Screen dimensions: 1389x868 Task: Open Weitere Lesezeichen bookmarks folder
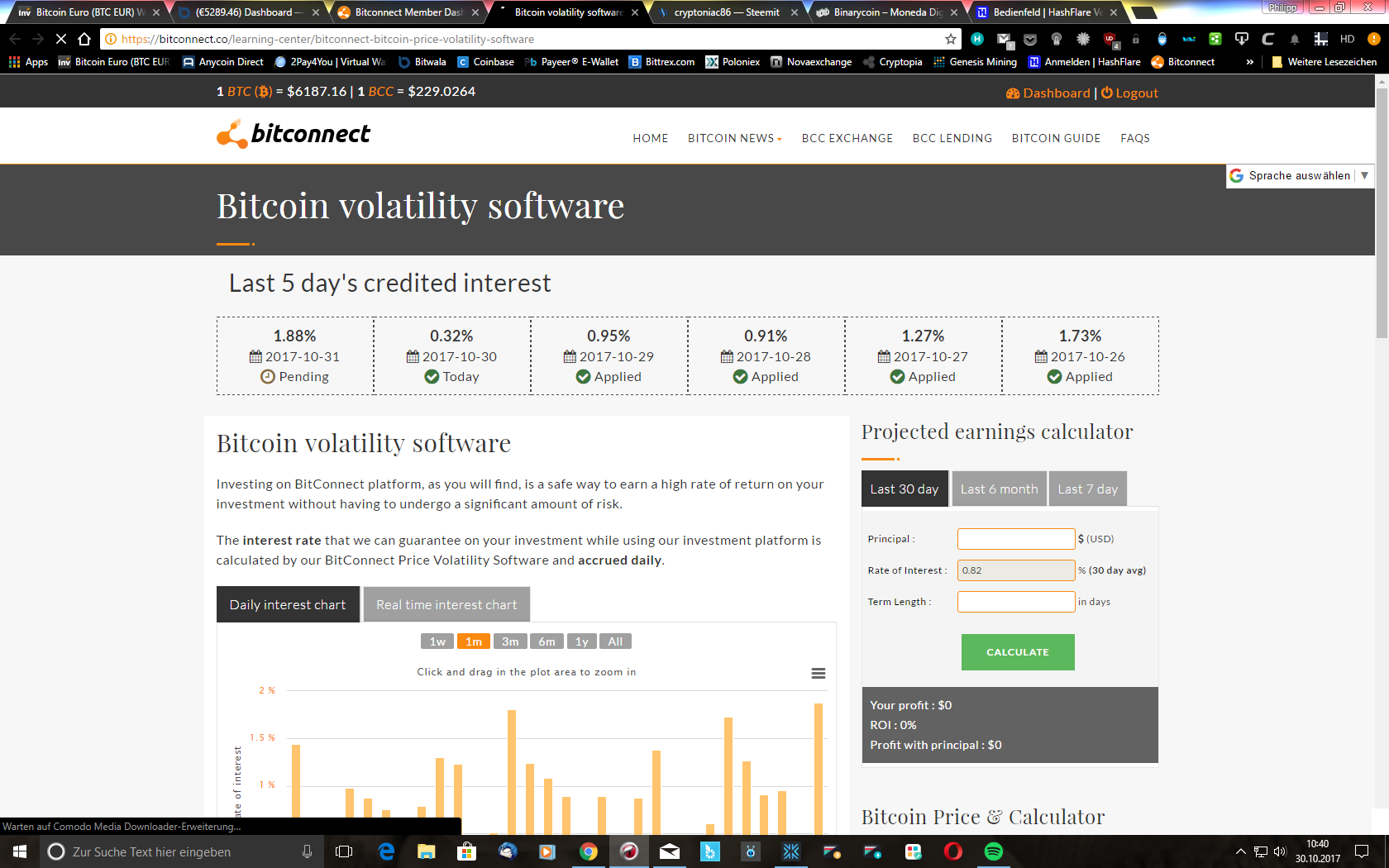[x=1324, y=62]
